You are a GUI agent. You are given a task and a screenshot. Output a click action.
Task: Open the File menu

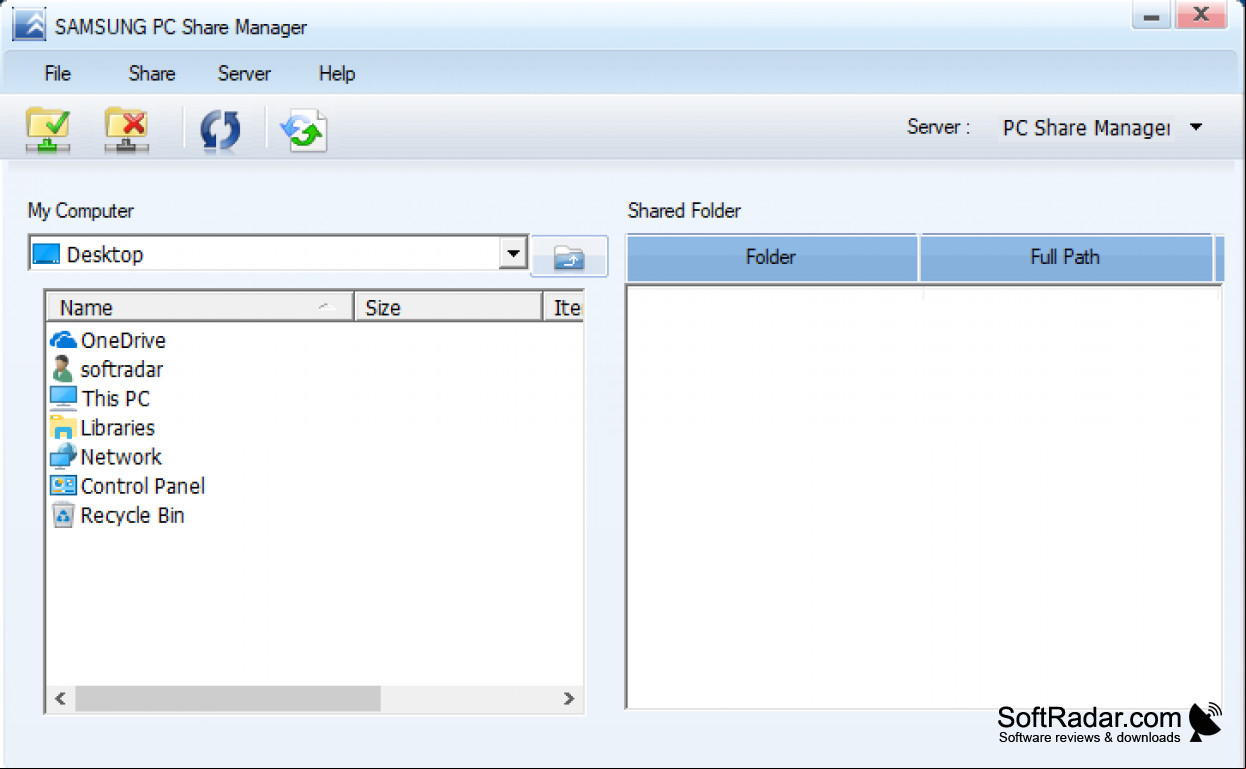click(58, 74)
